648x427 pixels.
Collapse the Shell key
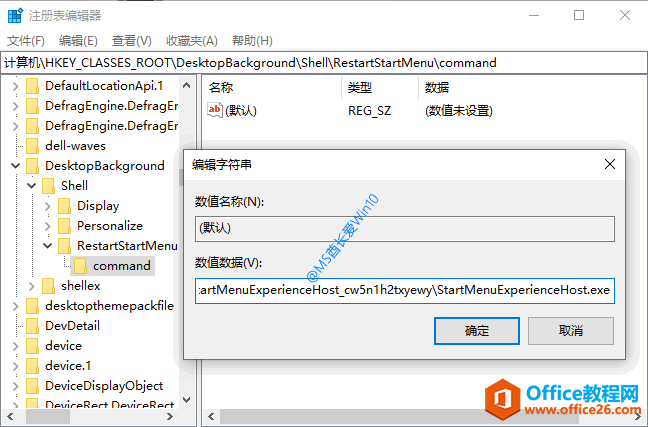[x=31, y=186]
